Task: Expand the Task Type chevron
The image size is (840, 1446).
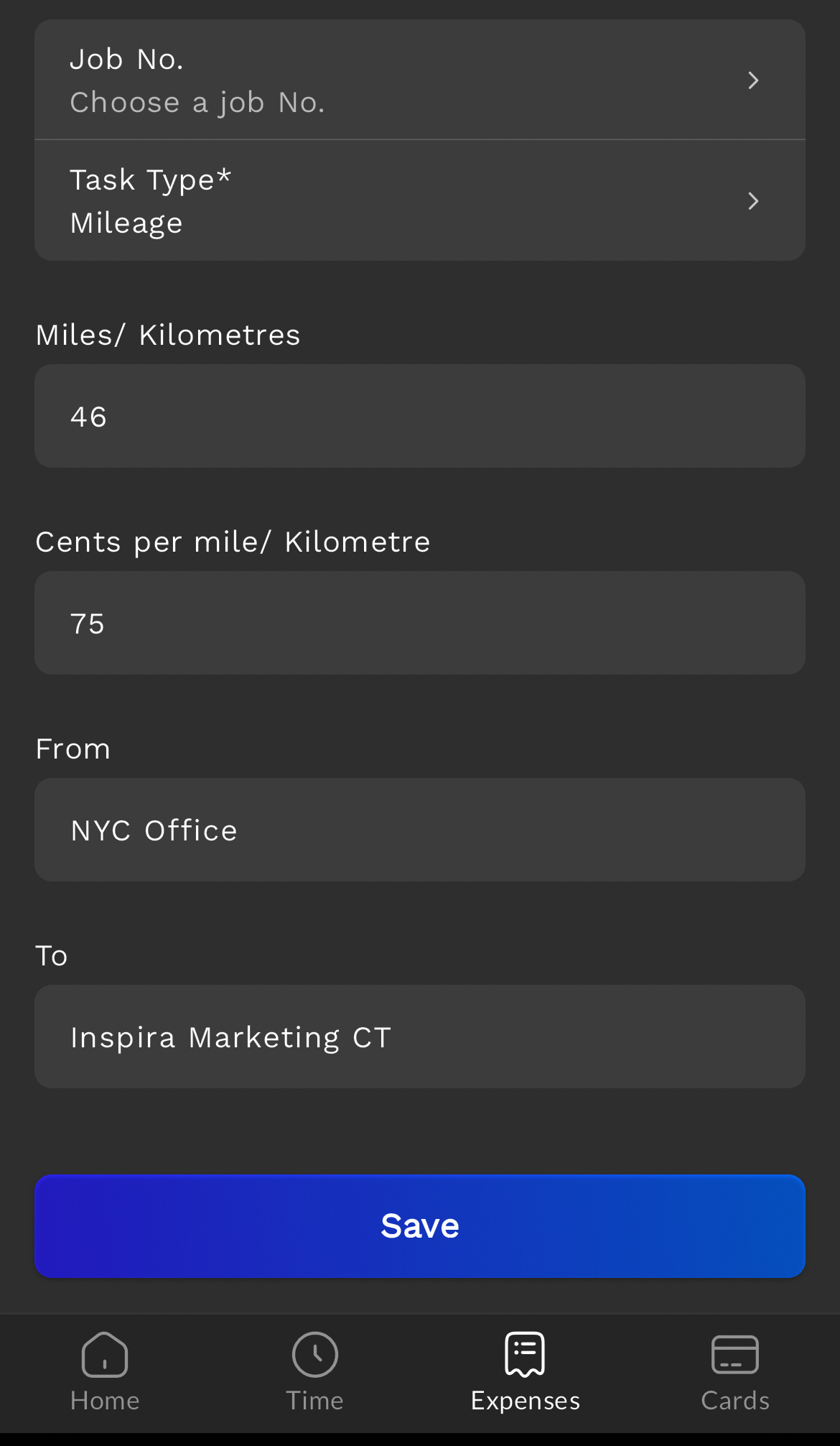Action: coord(752,201)
